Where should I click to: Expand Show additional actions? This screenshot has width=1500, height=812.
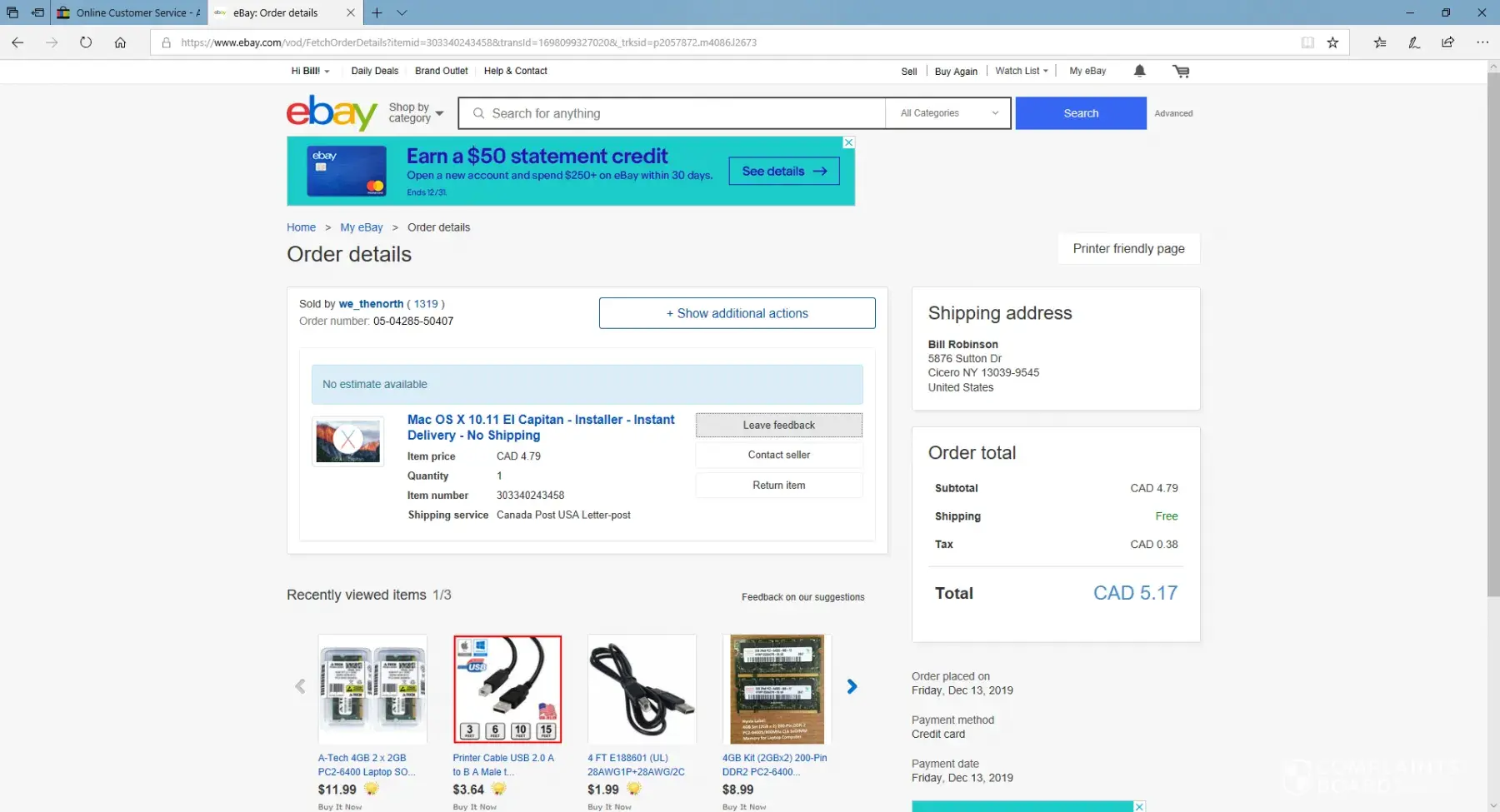tap(737, 313)
